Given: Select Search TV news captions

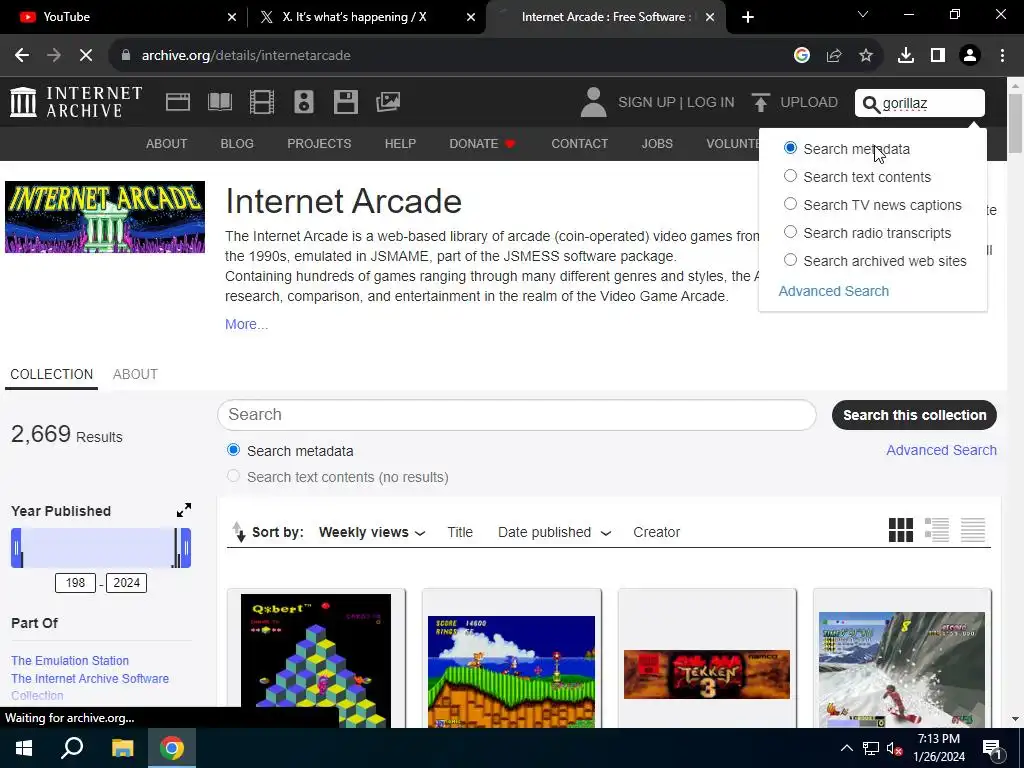Looking at the screenshot, I should 790,204.
